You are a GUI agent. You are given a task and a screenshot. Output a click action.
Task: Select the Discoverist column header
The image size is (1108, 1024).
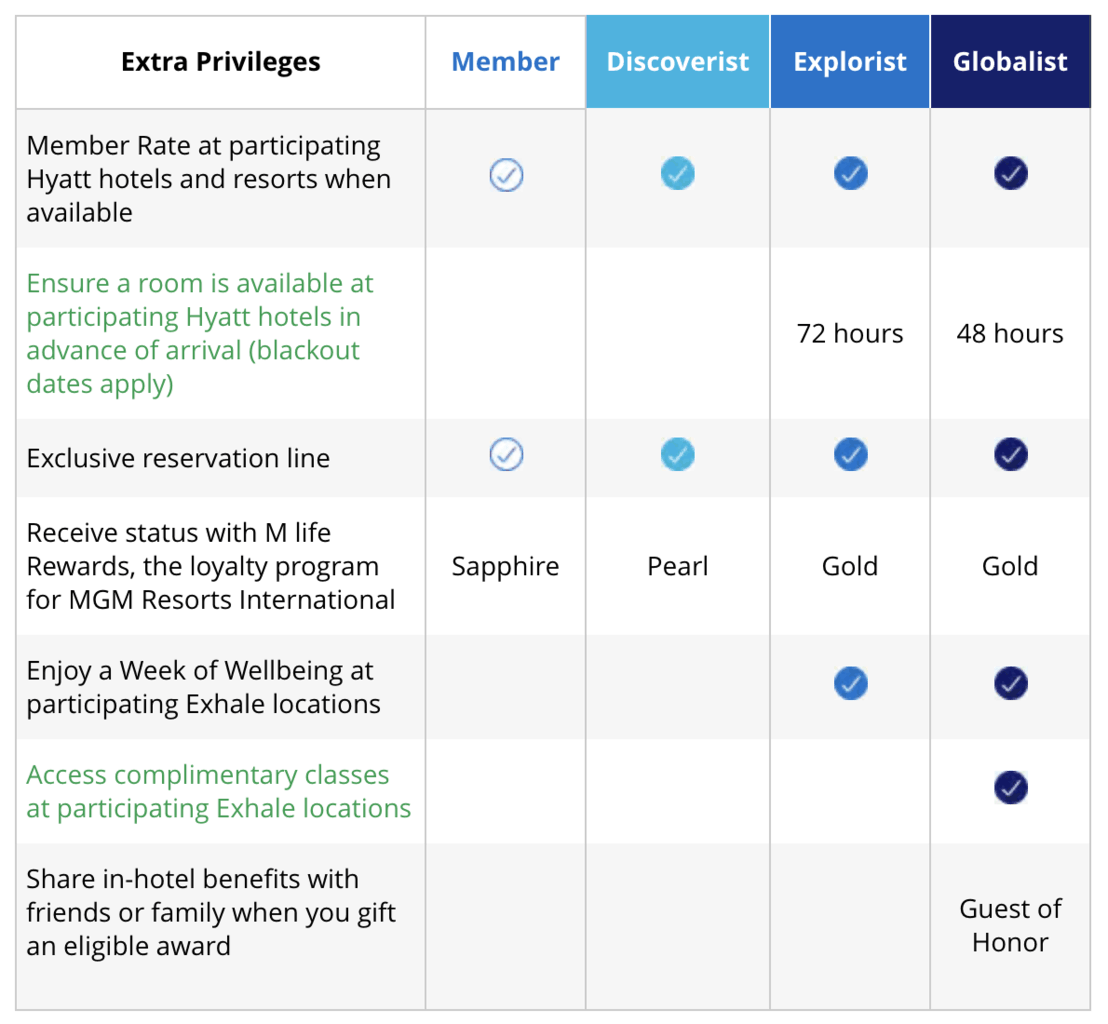pos(678,62)
